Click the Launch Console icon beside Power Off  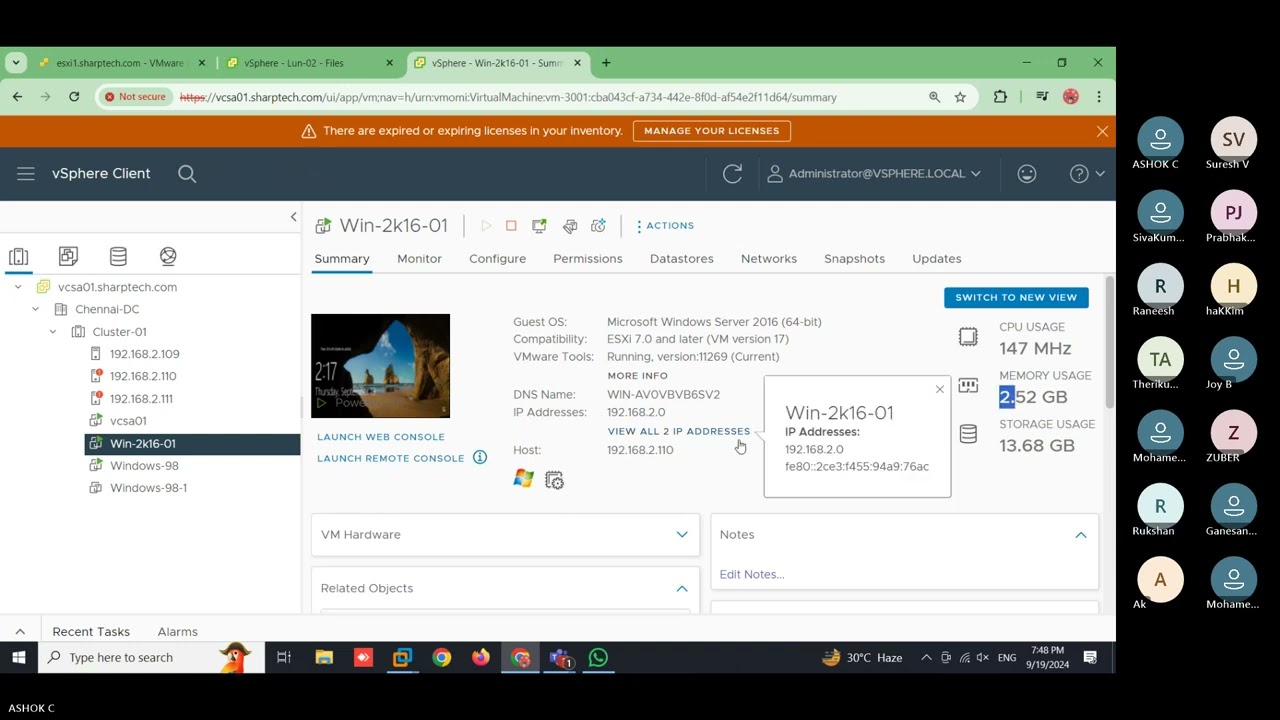click(539, 226)
